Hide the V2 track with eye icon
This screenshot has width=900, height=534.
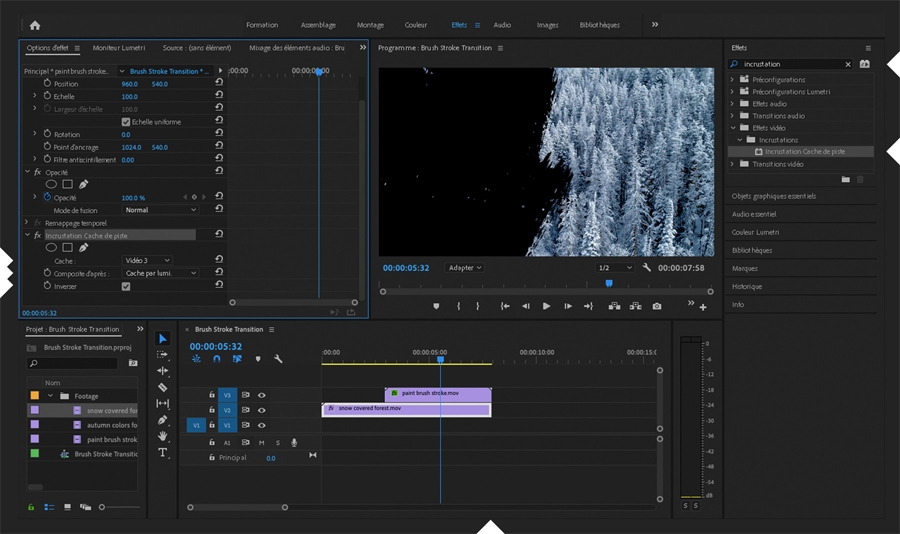pos(261,410)
